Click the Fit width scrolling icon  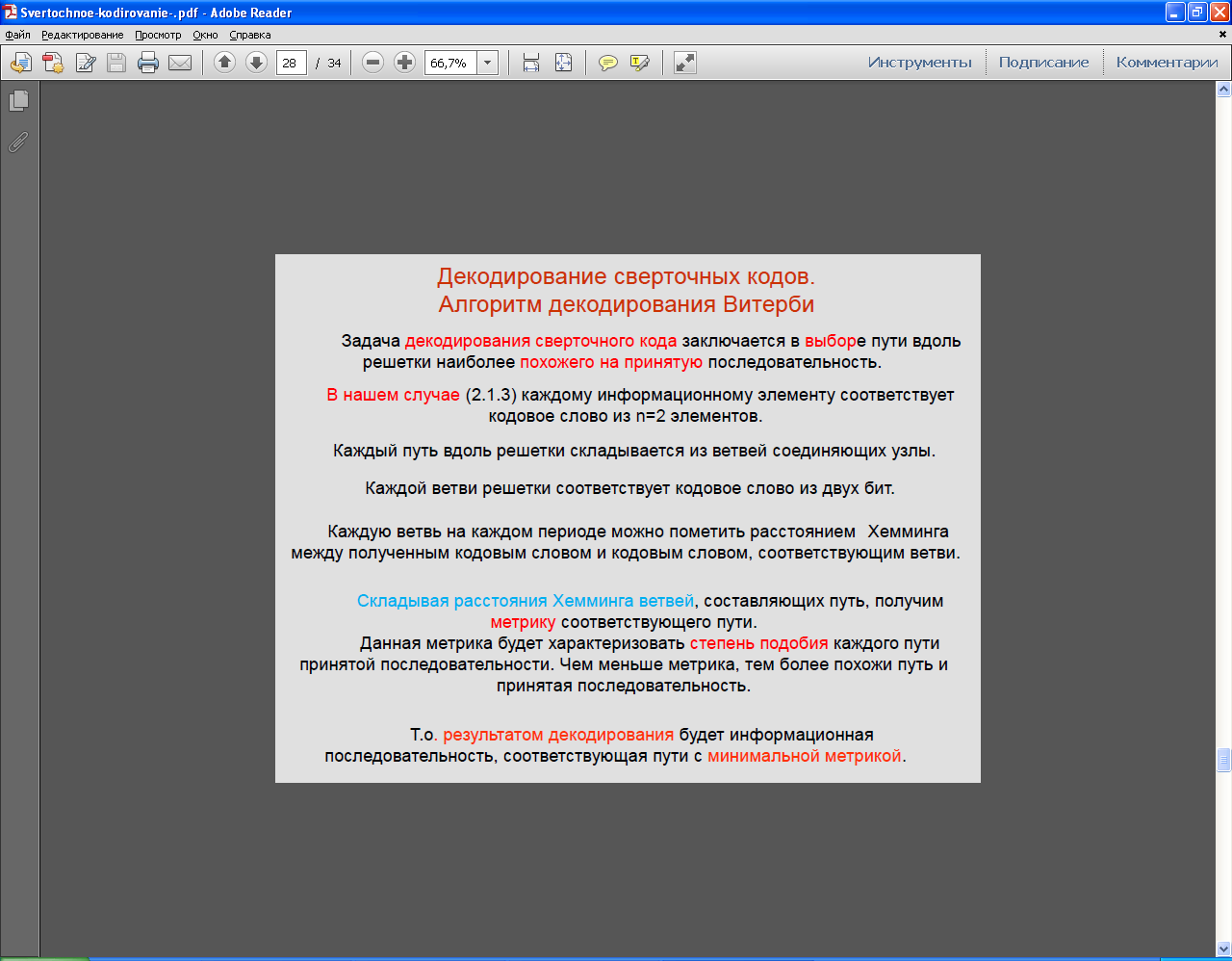click(x=531, y=63)
